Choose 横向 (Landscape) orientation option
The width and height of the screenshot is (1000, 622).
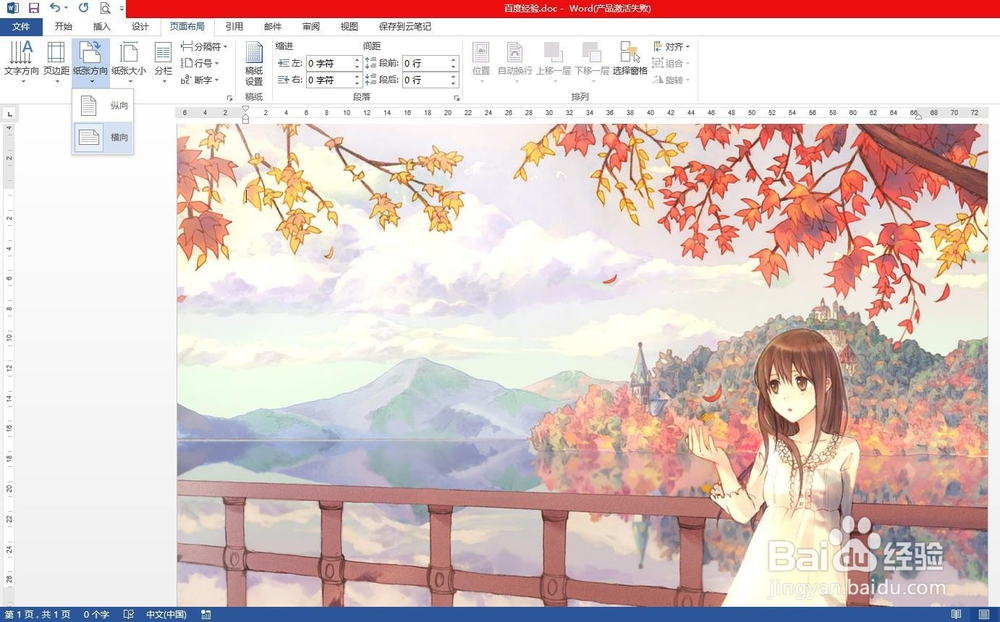click(x=103, y=137)
